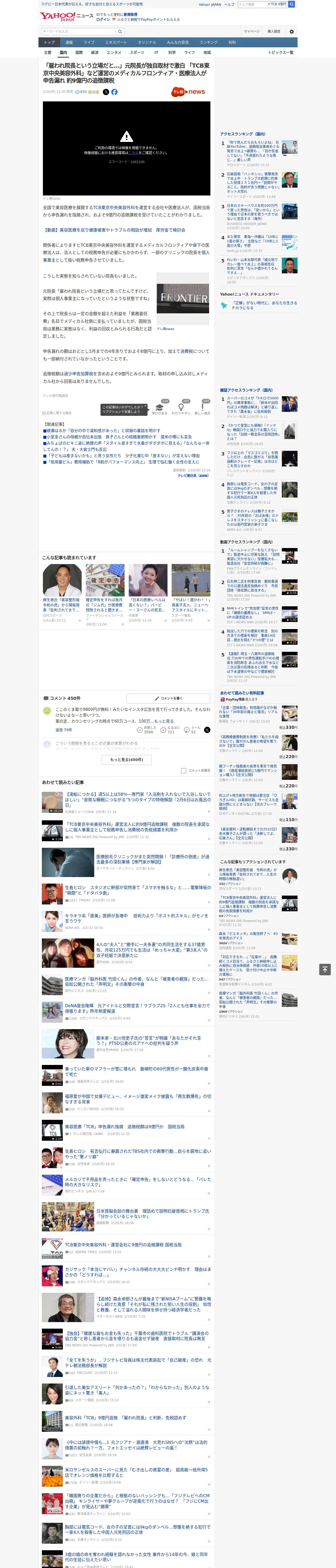Click the 個人事業主 link in article

[126, 256]
